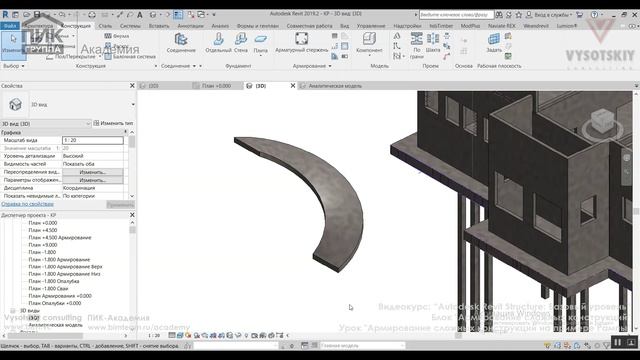Open the 3D вид (3D) instance filter dropdown
This screenshot has height=360, width=640.
point(88,123)
